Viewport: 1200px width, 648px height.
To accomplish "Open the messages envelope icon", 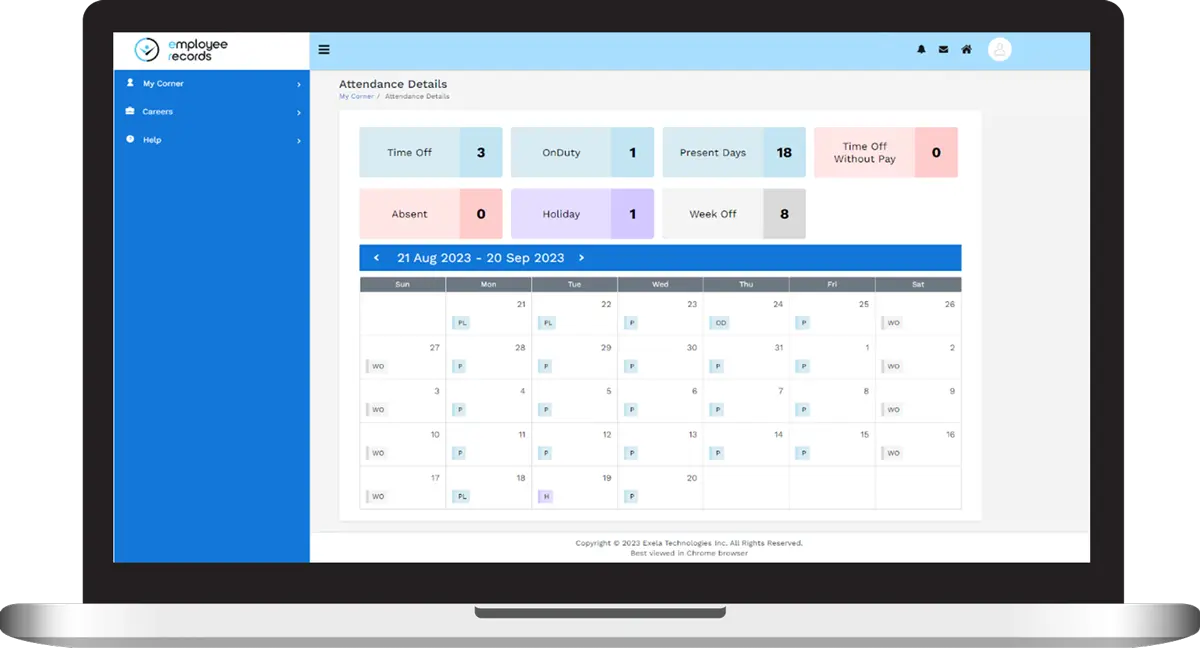I will [943, 49].
